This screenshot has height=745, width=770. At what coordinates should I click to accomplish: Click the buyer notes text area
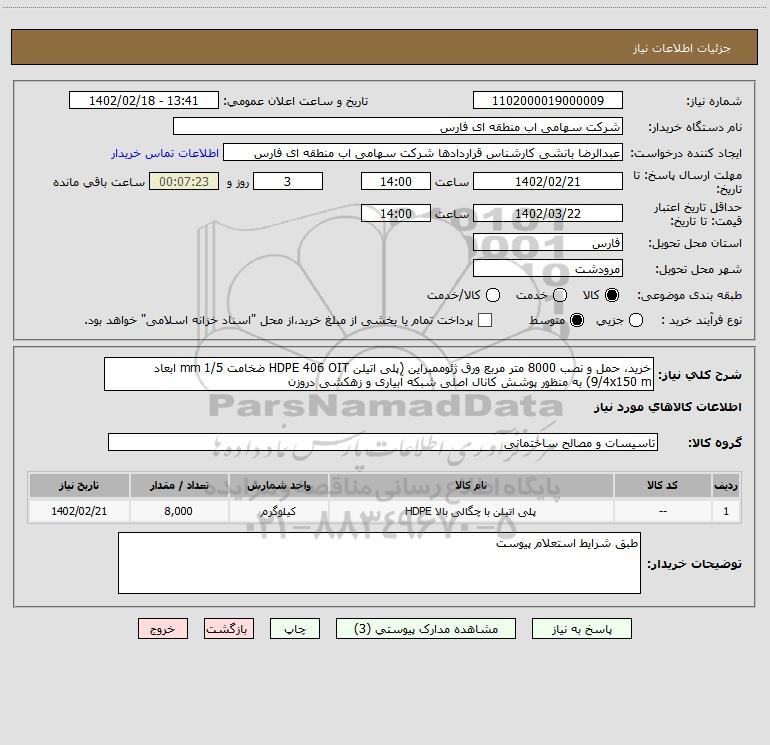tap(379, 563)
